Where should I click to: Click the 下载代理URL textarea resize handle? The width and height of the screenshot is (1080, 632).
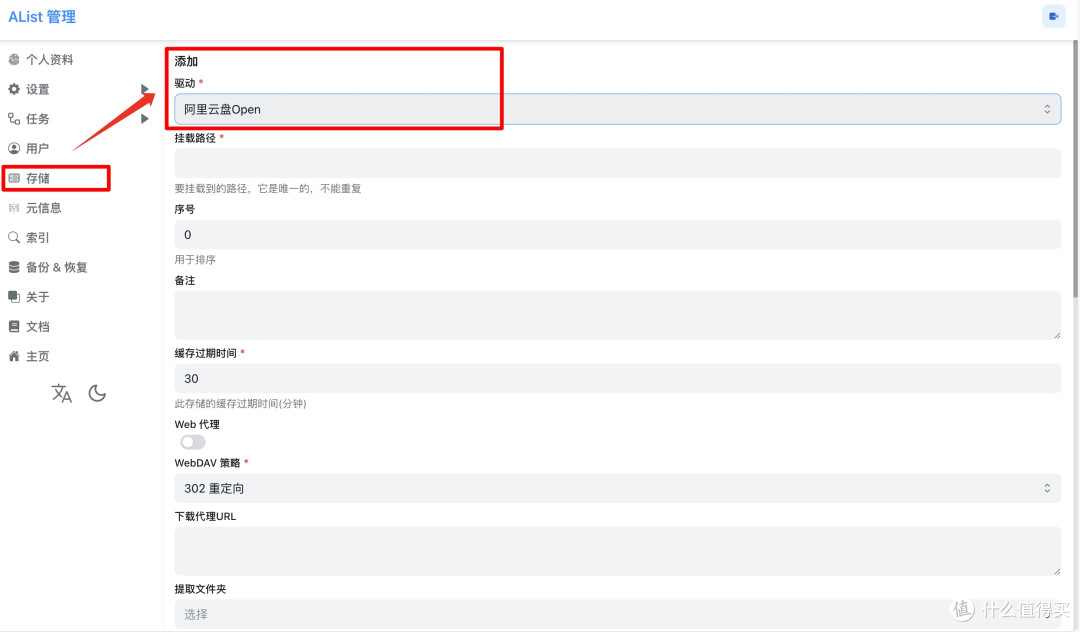tap(1057, 571)
